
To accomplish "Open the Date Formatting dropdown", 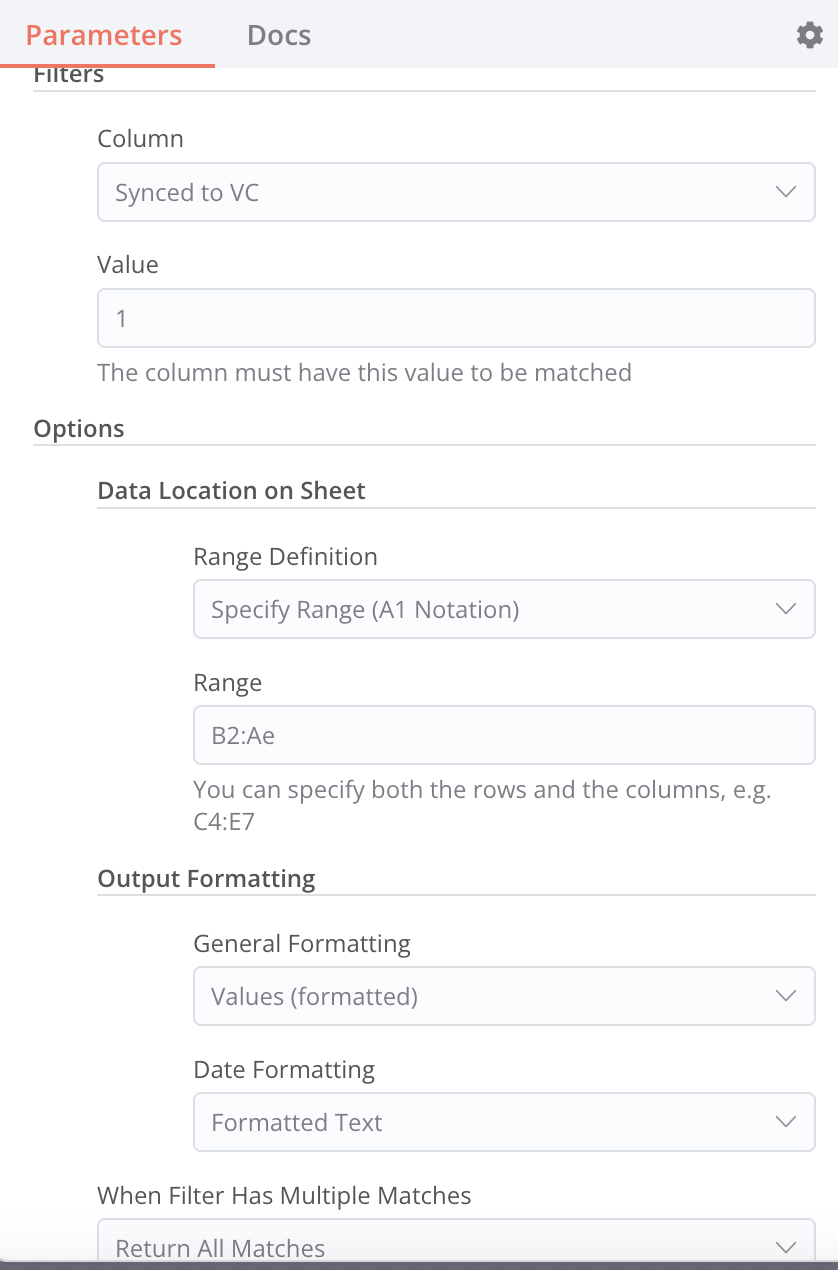I will [x=490, y=1122].
